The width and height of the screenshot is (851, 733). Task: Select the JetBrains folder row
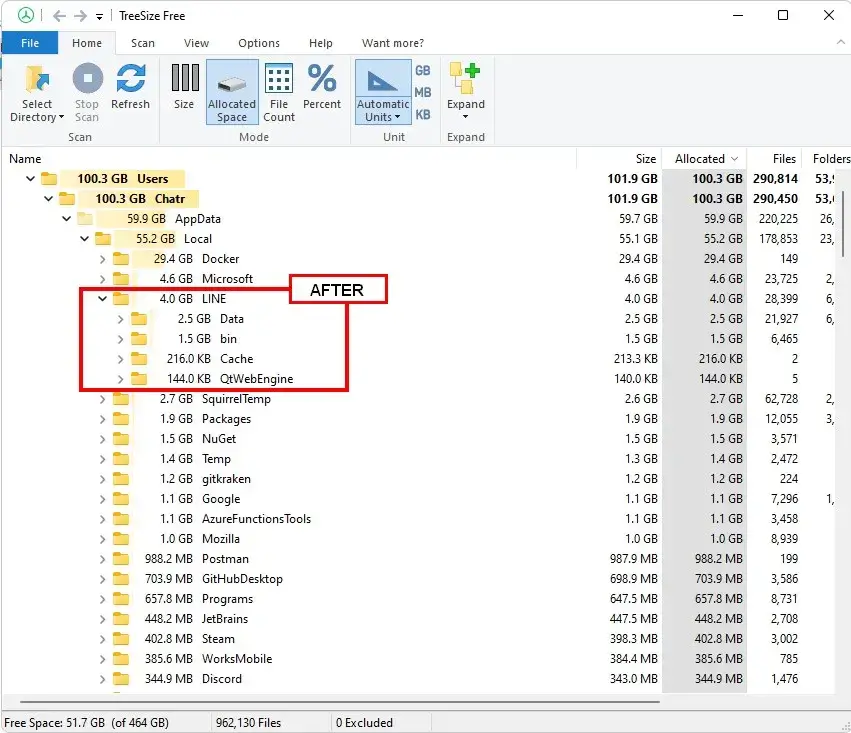coord(418,619)
